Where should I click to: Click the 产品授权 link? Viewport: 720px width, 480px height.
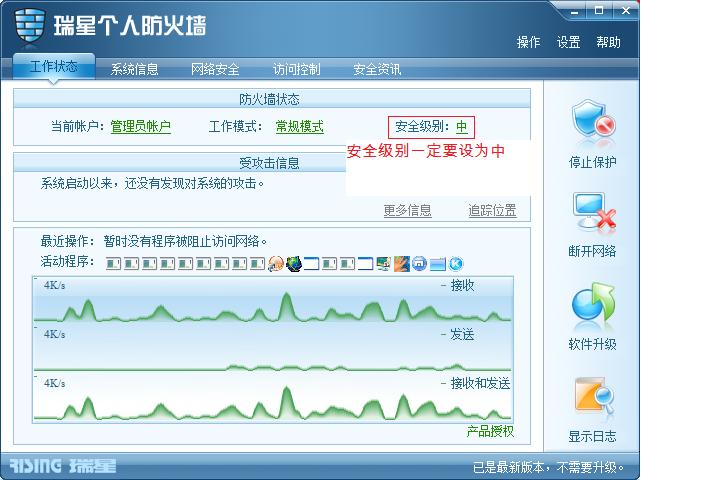pyautogui.click(x=490, y=431)
